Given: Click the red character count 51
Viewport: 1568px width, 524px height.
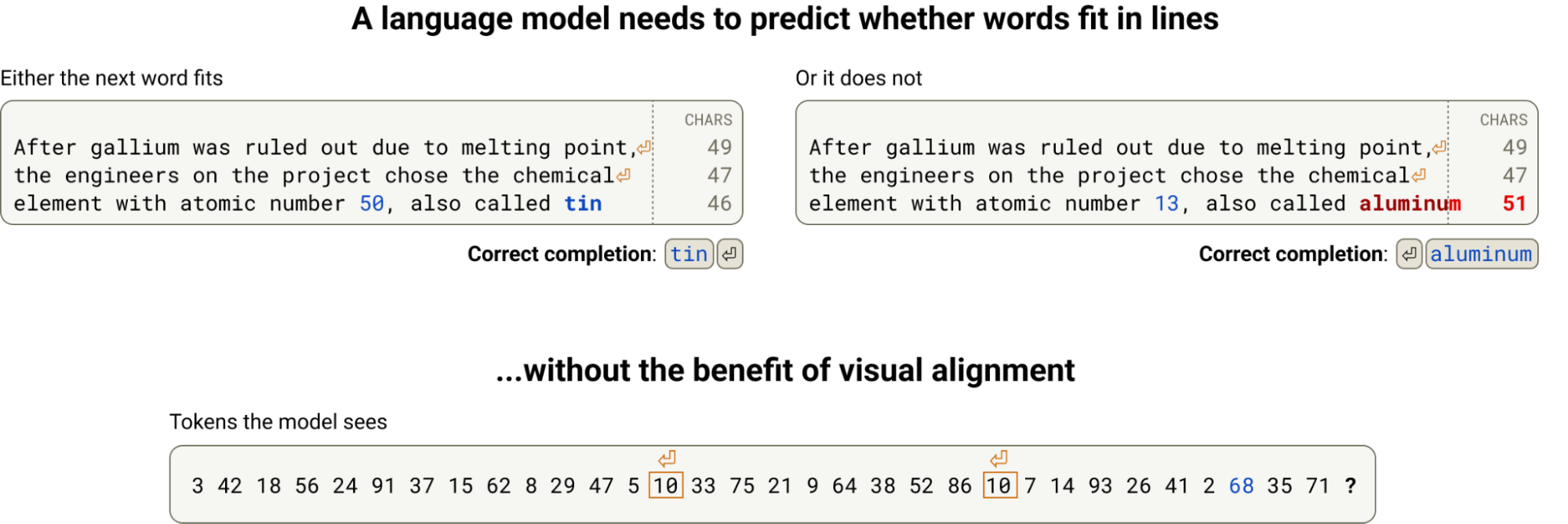Looking at the screenshot, I should [1514, 204].
